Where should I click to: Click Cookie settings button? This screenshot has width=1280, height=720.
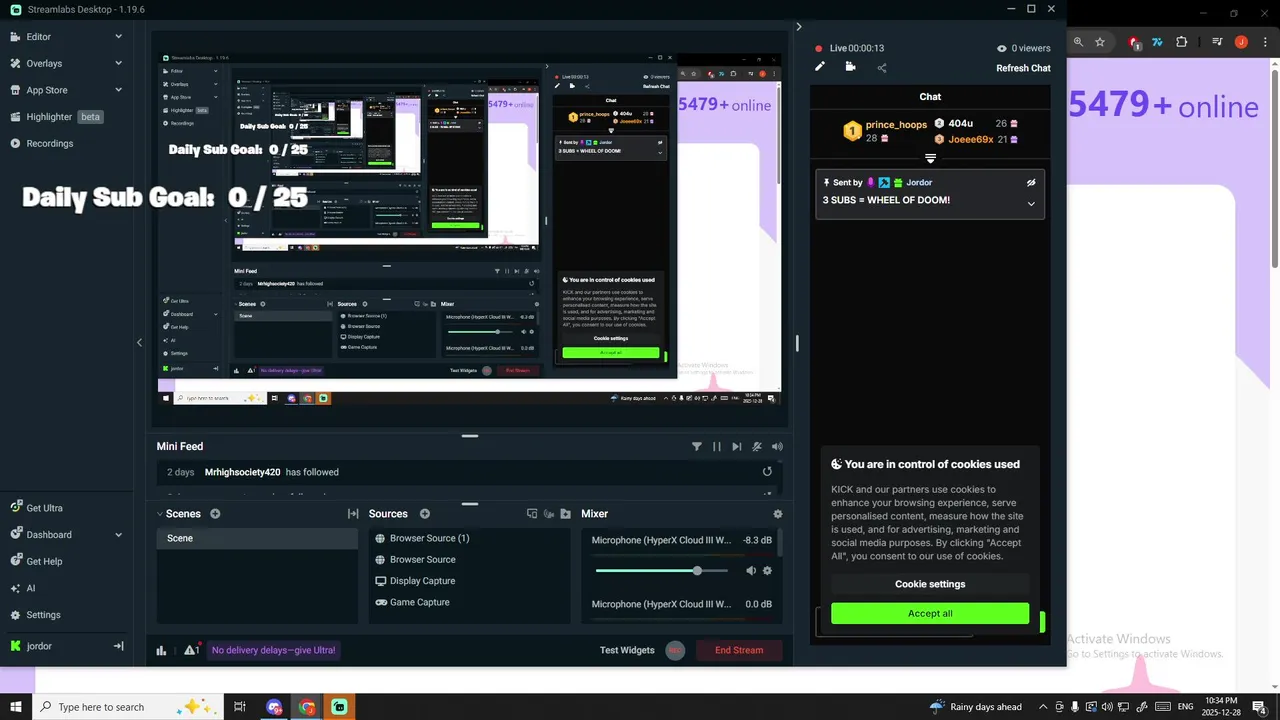point(930,584)
